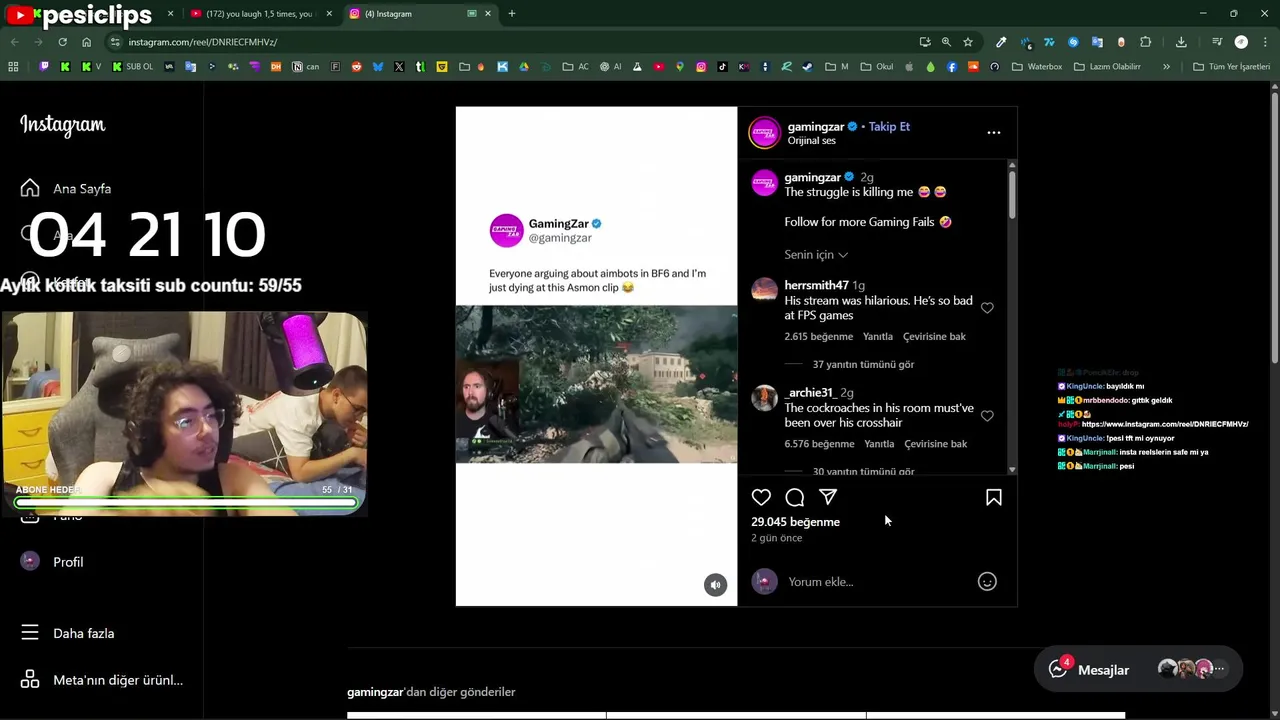
Task: Click the comments panel scrollbar
Action: tap(1012, 195)
